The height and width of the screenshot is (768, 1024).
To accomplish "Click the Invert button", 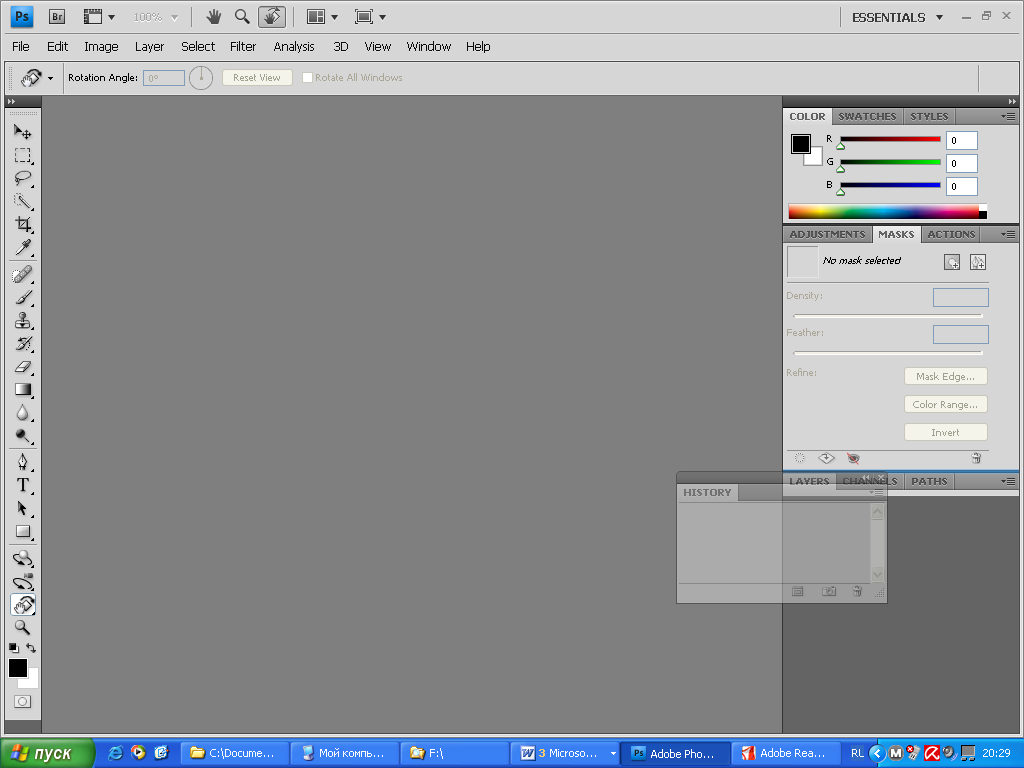I will [x=945, y=432].
